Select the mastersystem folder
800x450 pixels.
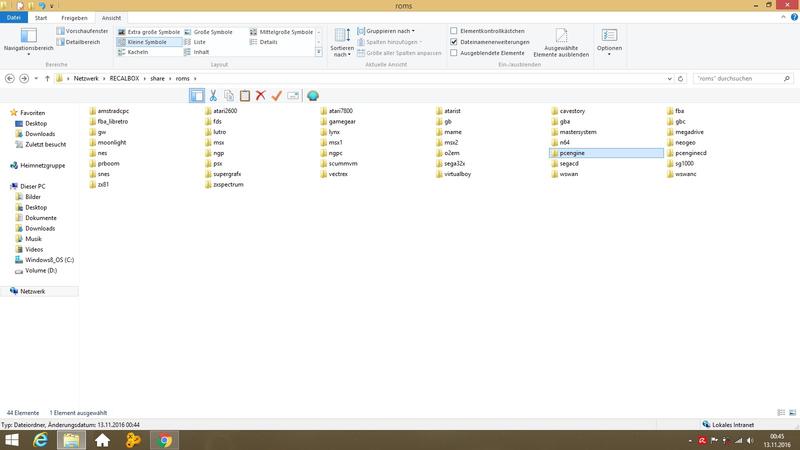(x=574, y=132)
